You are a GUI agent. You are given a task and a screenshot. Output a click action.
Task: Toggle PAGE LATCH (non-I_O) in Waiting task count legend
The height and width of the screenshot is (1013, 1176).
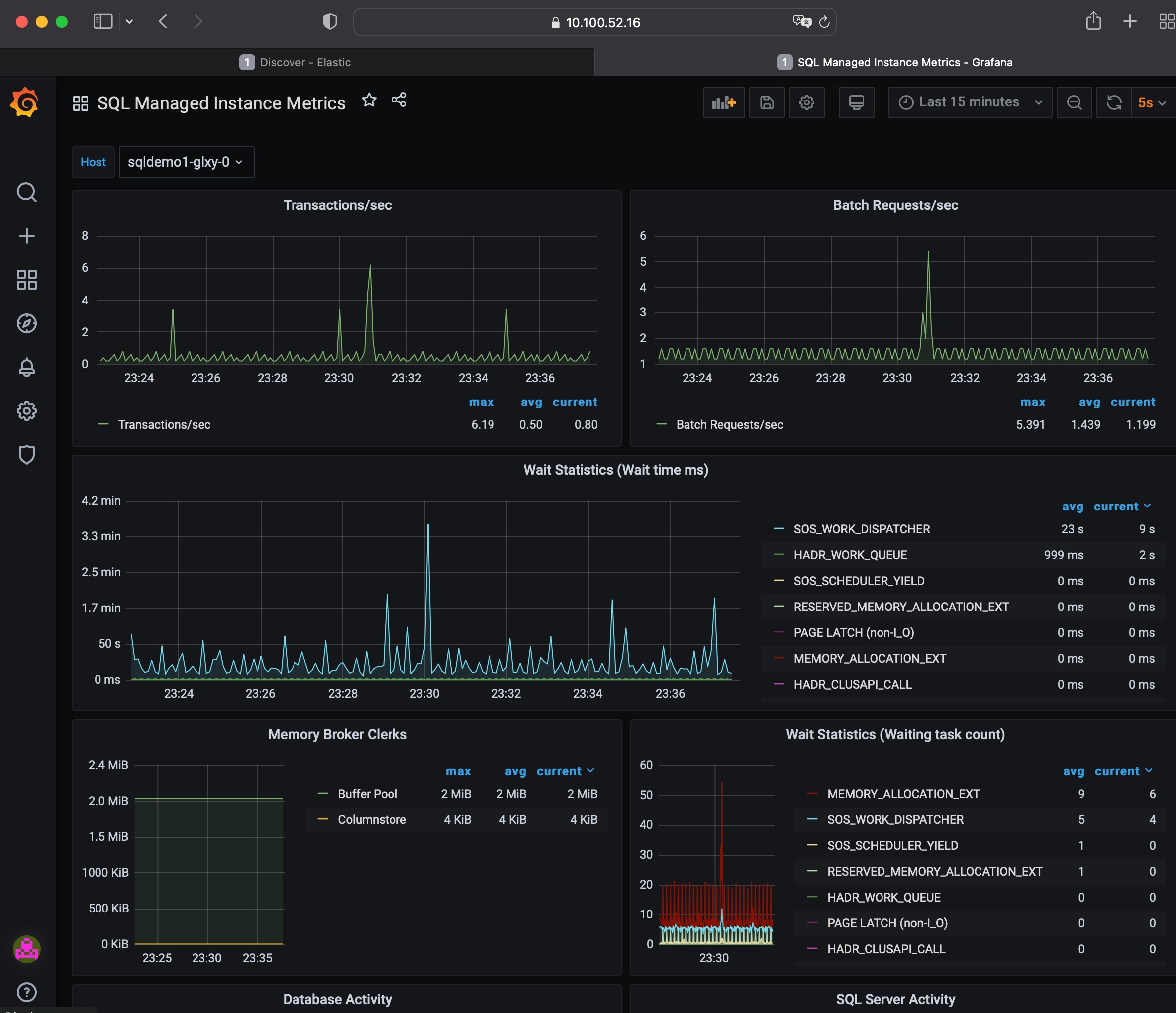[887, 923]
